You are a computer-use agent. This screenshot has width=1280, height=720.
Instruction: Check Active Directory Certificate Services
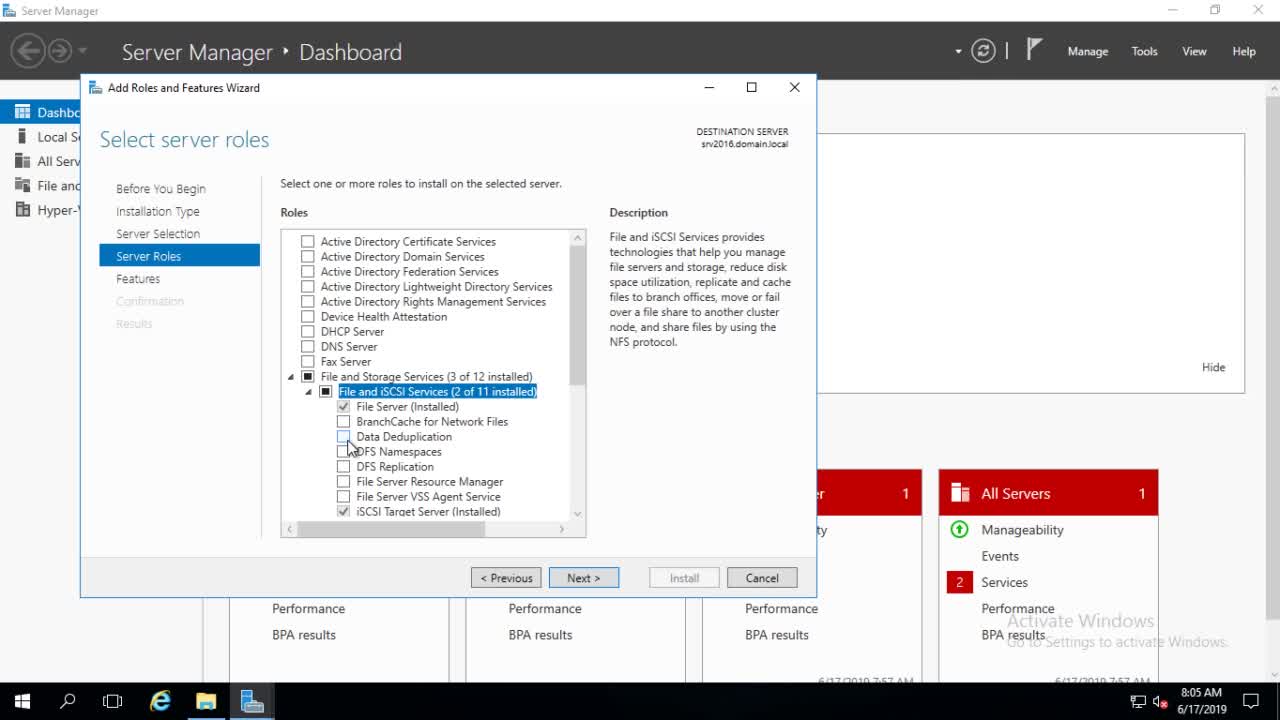click(x=308, y=242)
